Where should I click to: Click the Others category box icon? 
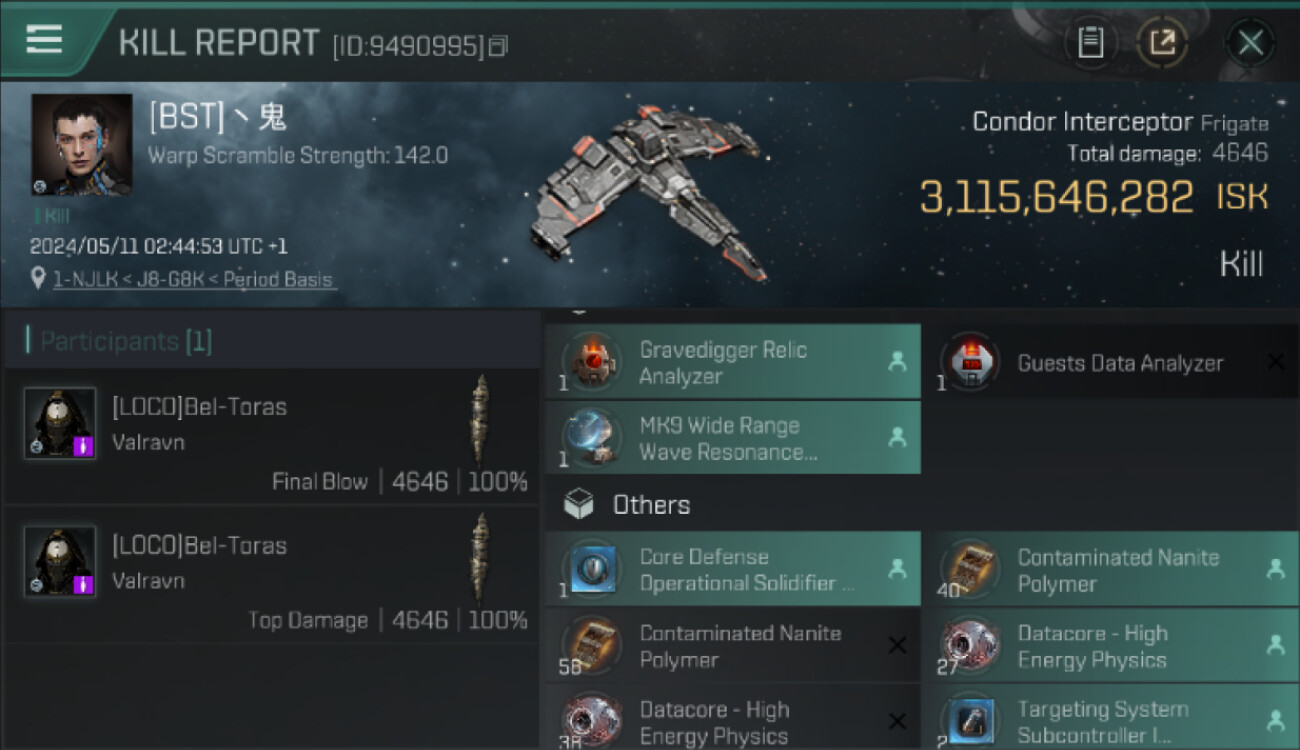pyautogui.click(x=579, y=505)
